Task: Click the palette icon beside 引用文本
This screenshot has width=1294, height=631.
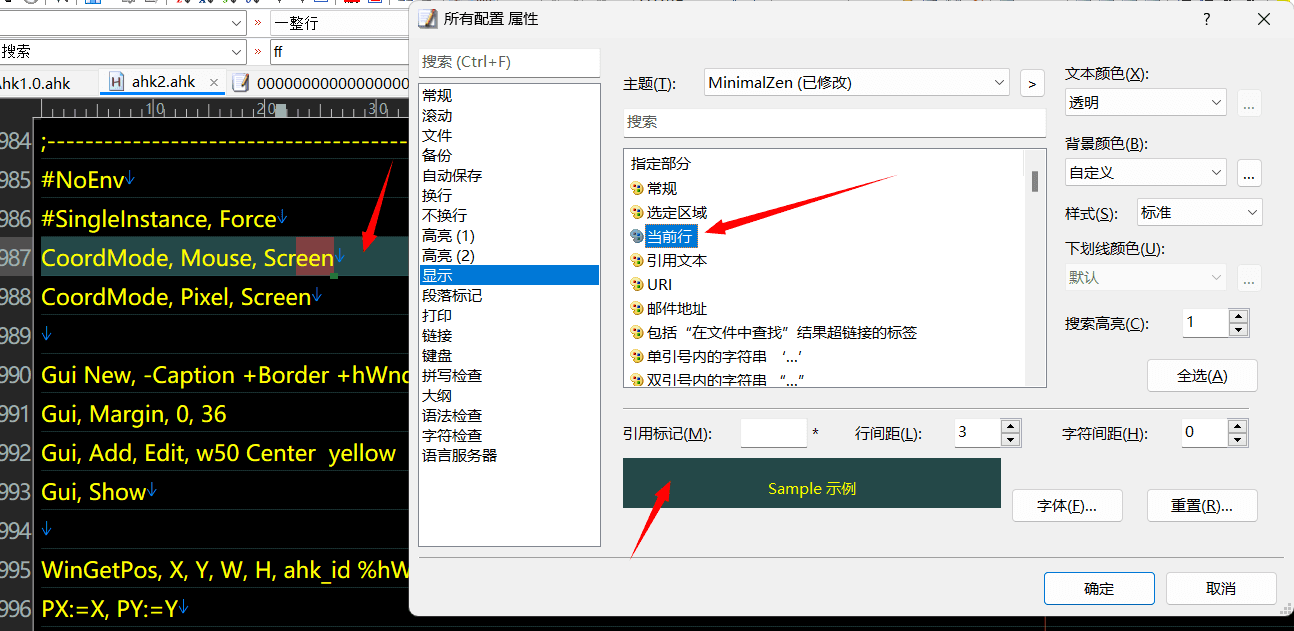Action: tap(637, 260)
